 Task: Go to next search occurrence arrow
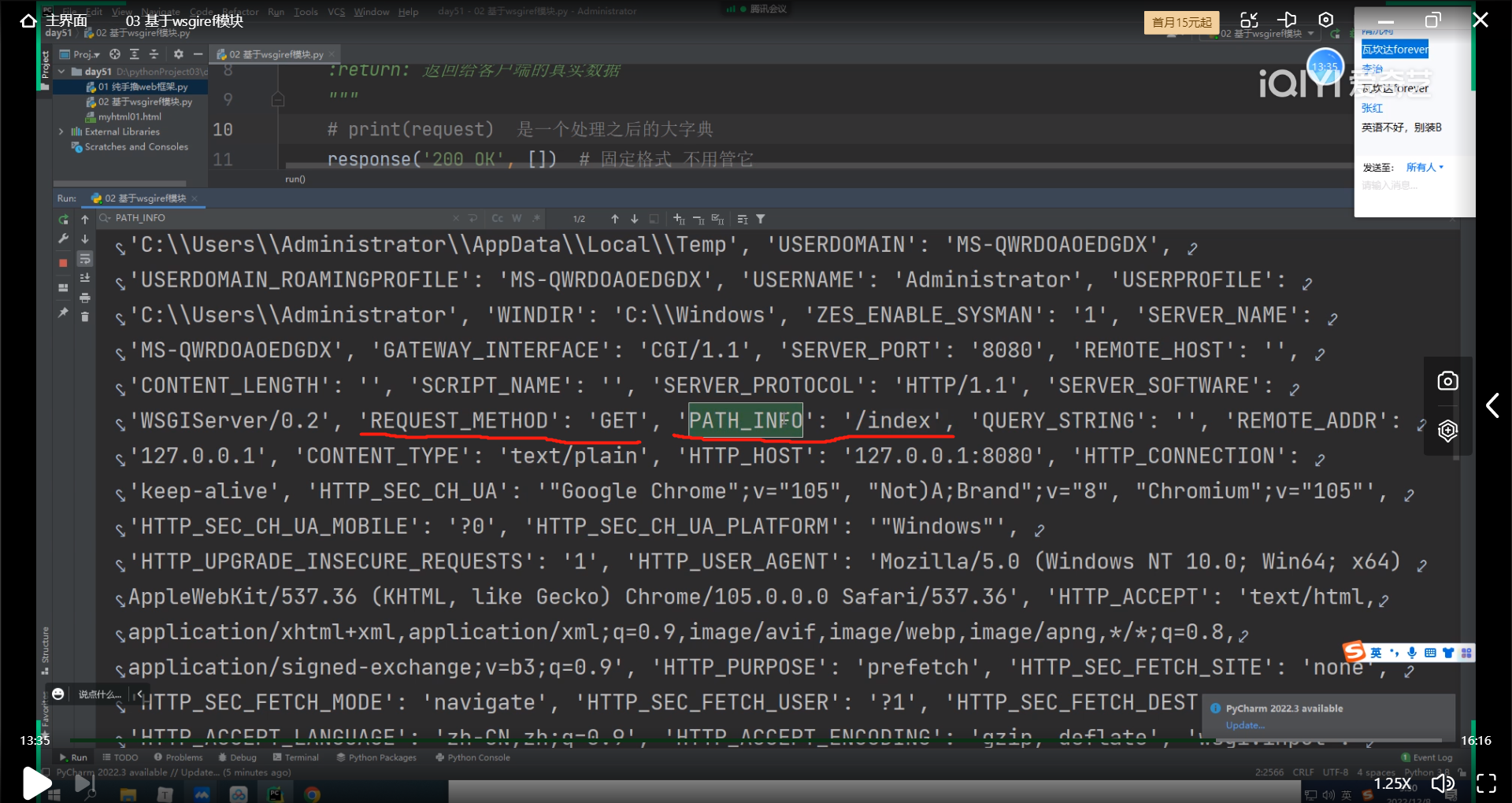(x=635, y=218)
